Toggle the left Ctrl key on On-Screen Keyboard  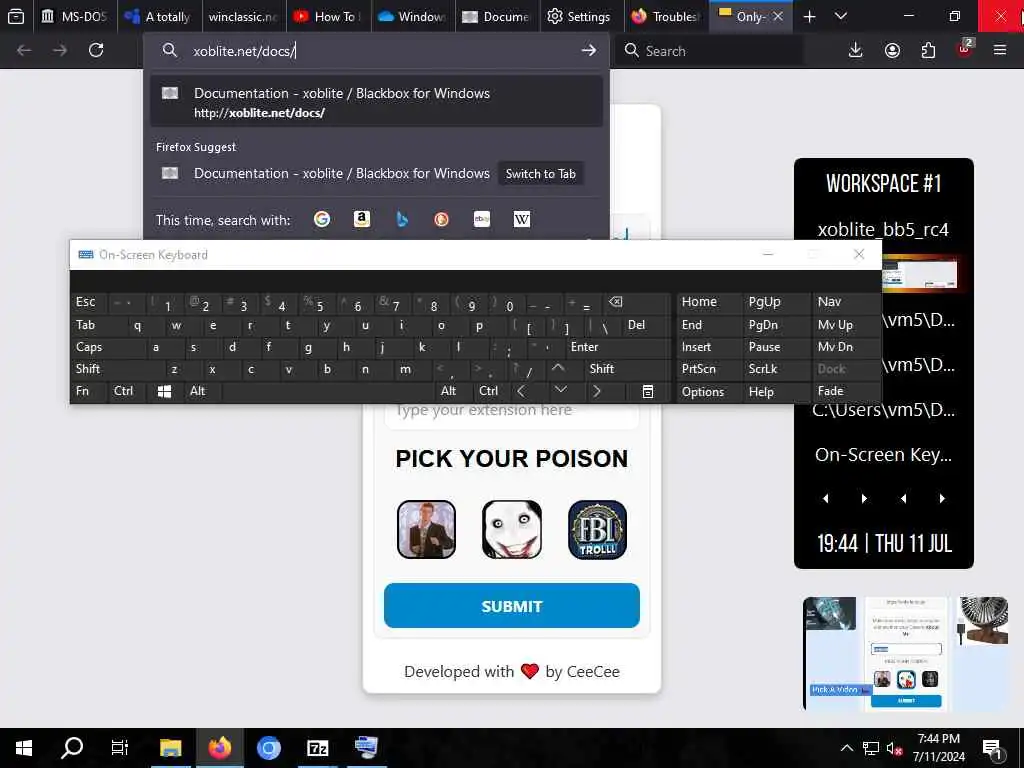127,391
